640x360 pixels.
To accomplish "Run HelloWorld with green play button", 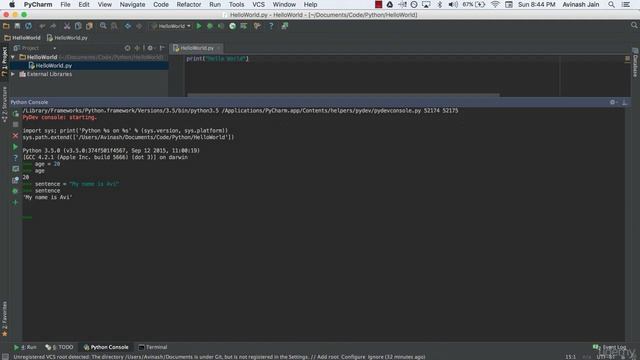I will pos(199,26).
